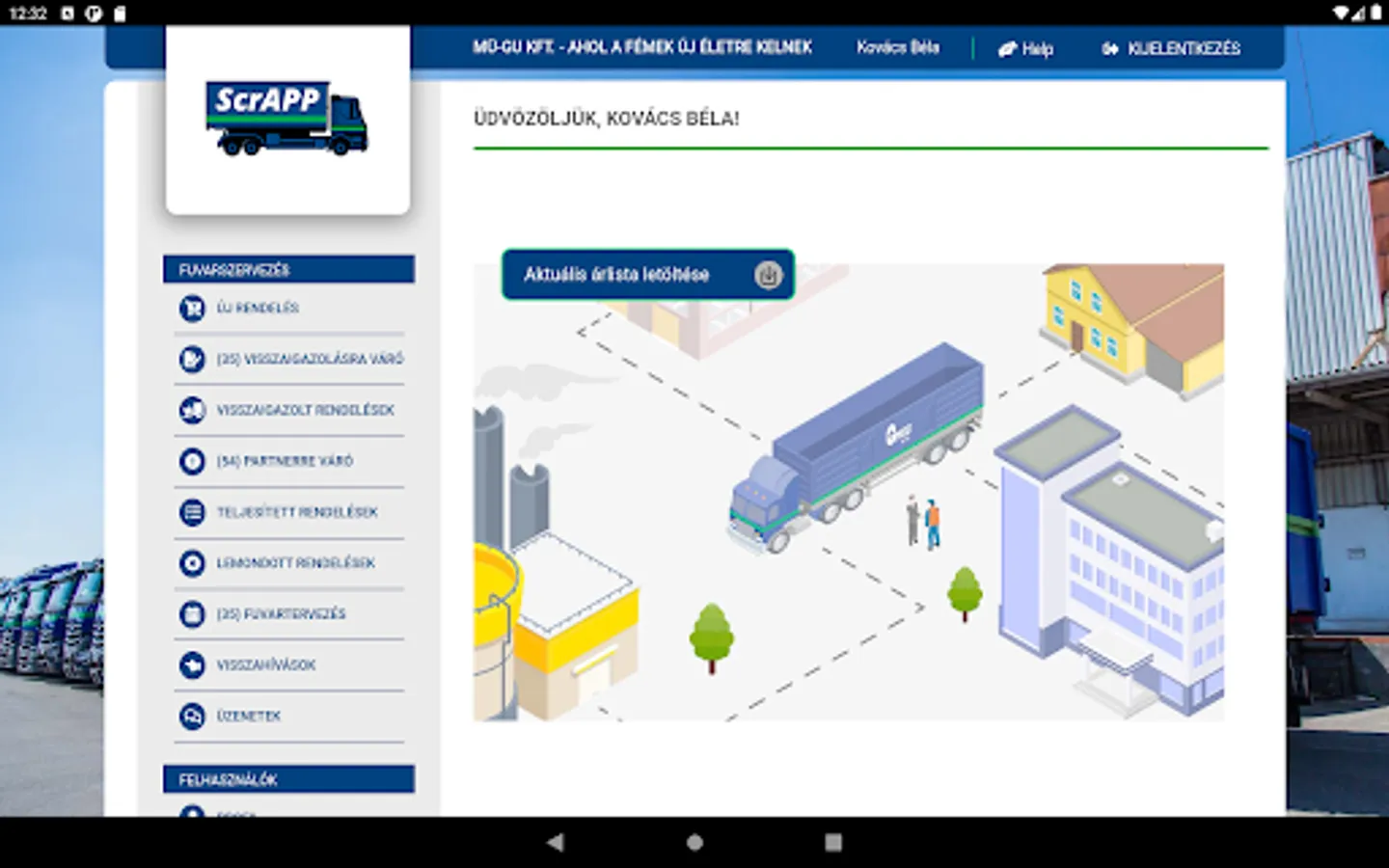Click the Üdvözöljük, Kovács Béla heading
This screenshot has height=868, width=1389.
coord(606,119)
